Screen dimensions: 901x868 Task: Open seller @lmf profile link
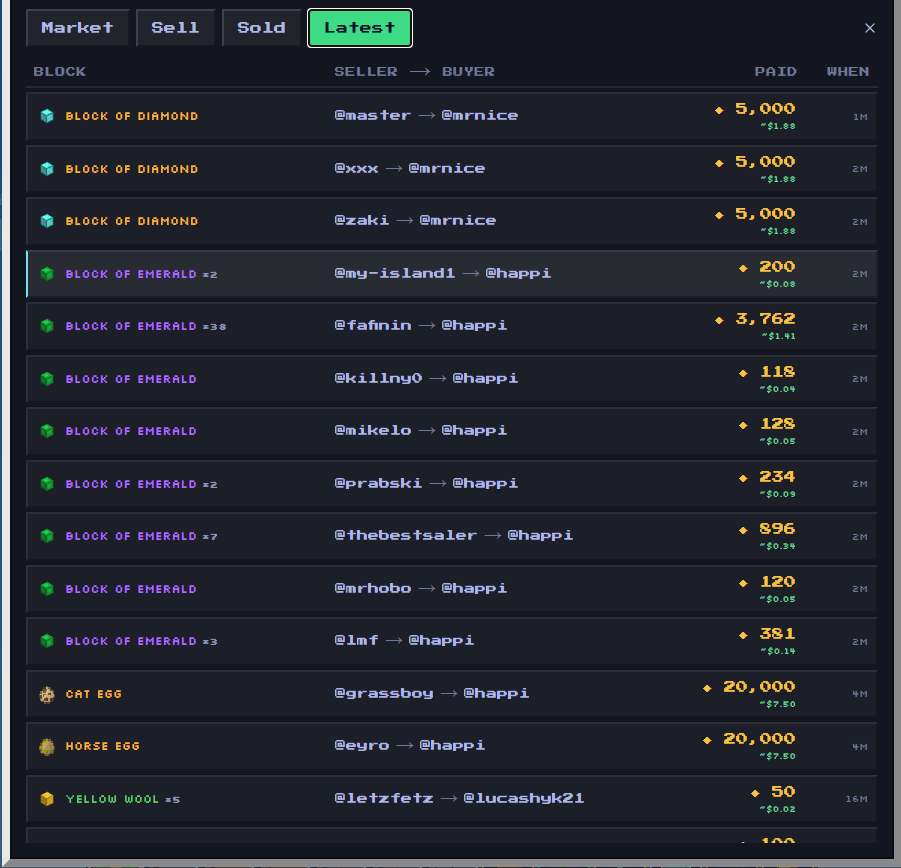coord(356,641)
